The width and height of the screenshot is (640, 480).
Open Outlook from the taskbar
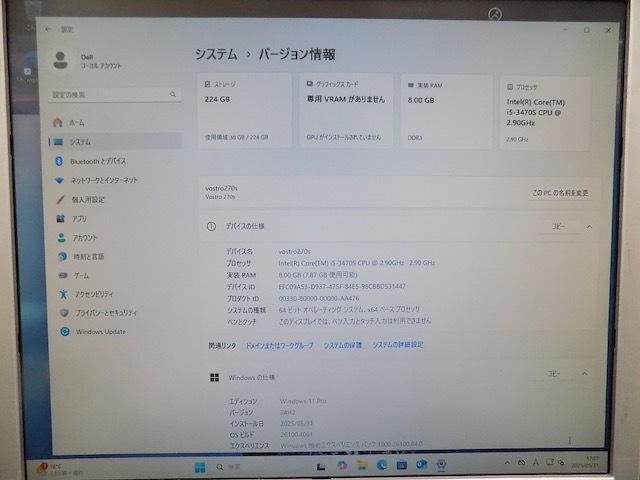[x=421, y=464]
